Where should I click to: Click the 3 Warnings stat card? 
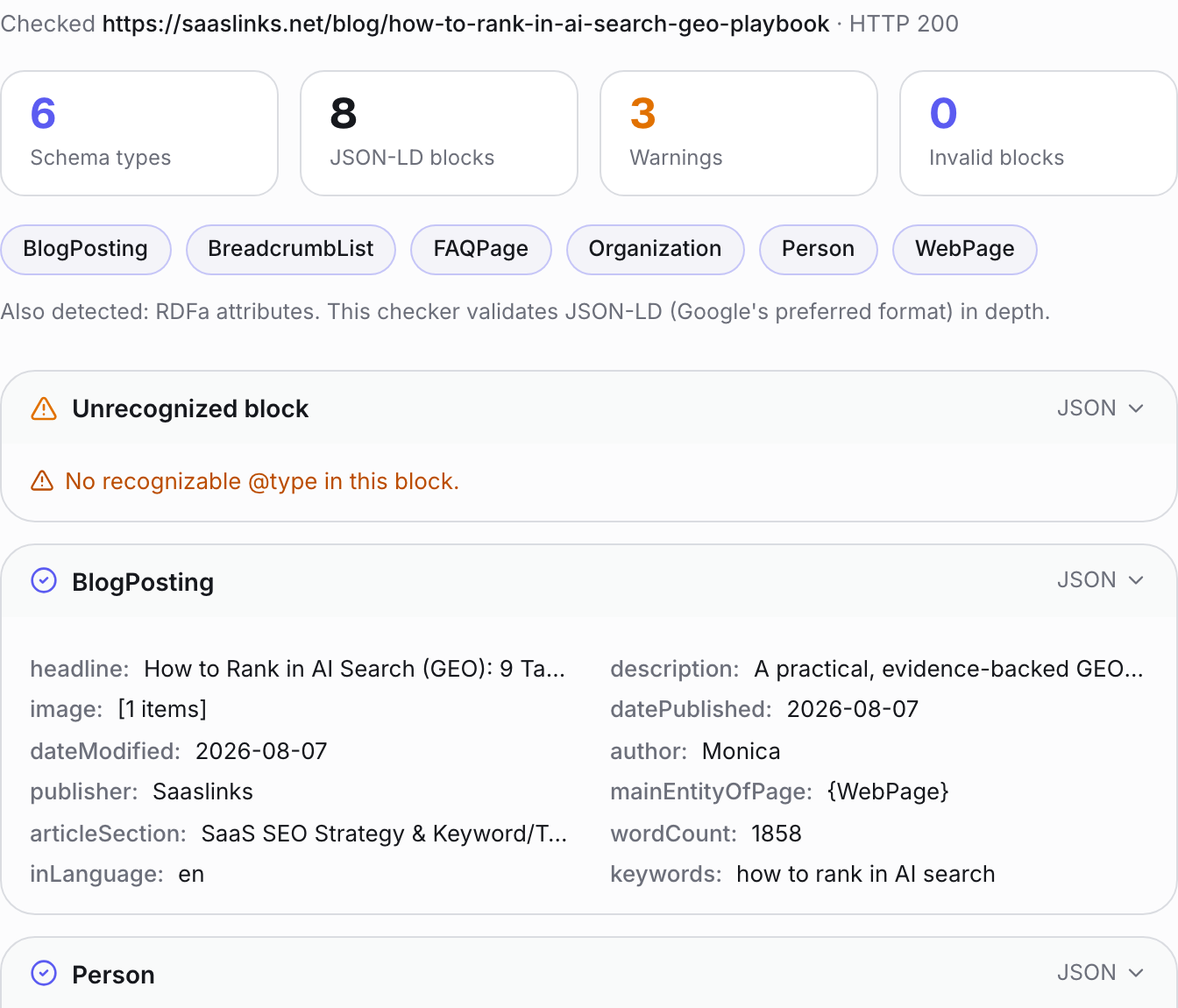(x=739, y=133)
